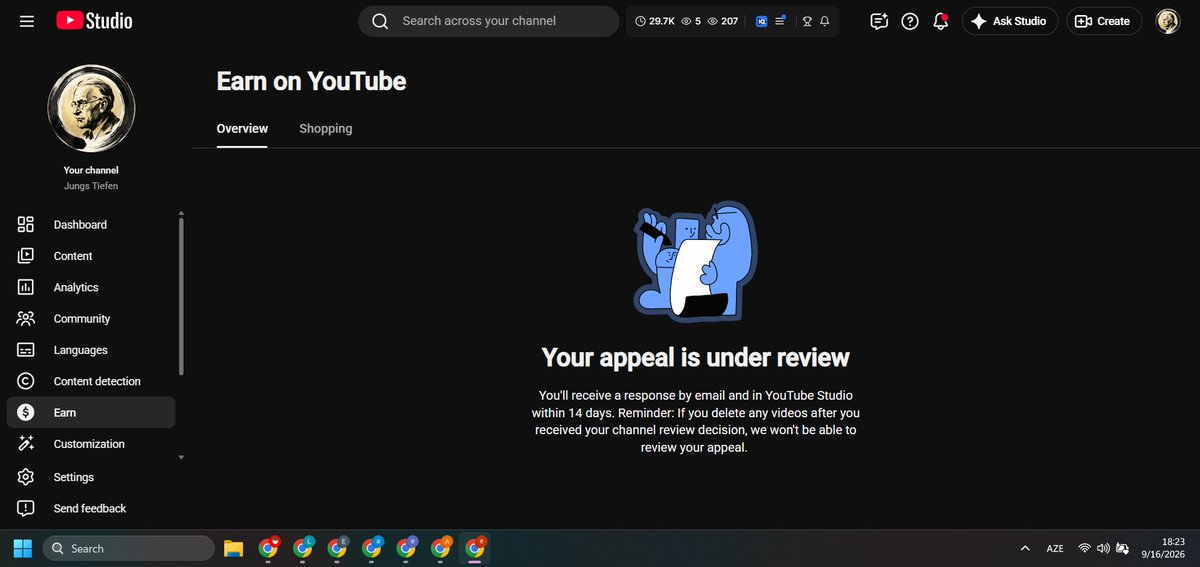Viewport: 1200px width, 567px height.
Task: Select Earn in the sidebar
Action: click(x=91, y=412)
